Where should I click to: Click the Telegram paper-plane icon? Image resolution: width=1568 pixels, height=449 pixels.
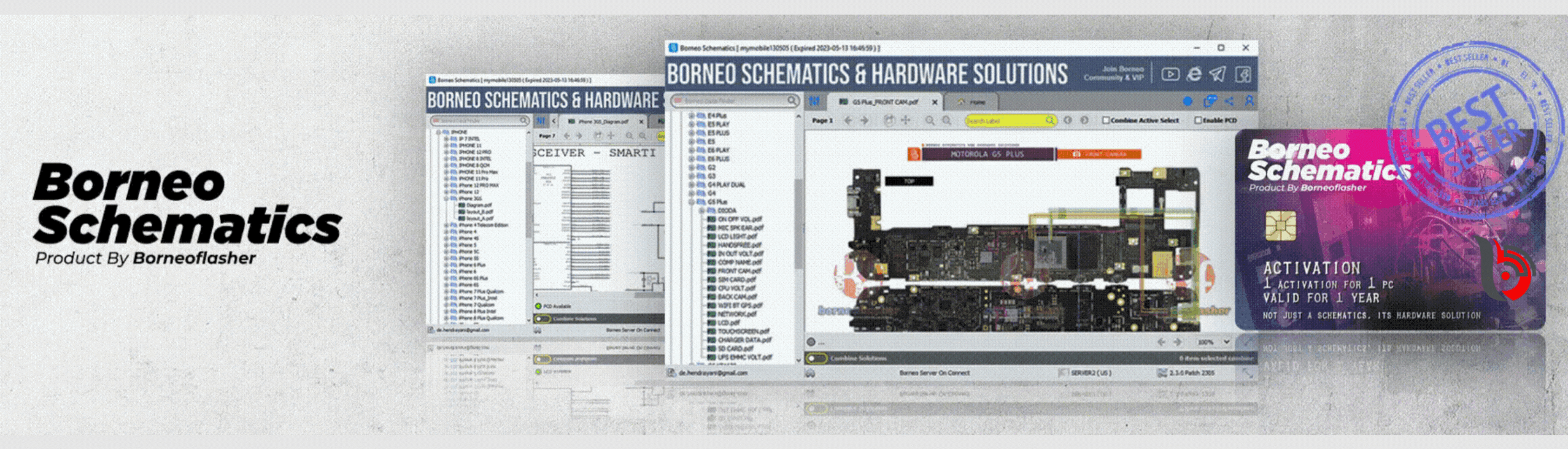coord(1218,74)
